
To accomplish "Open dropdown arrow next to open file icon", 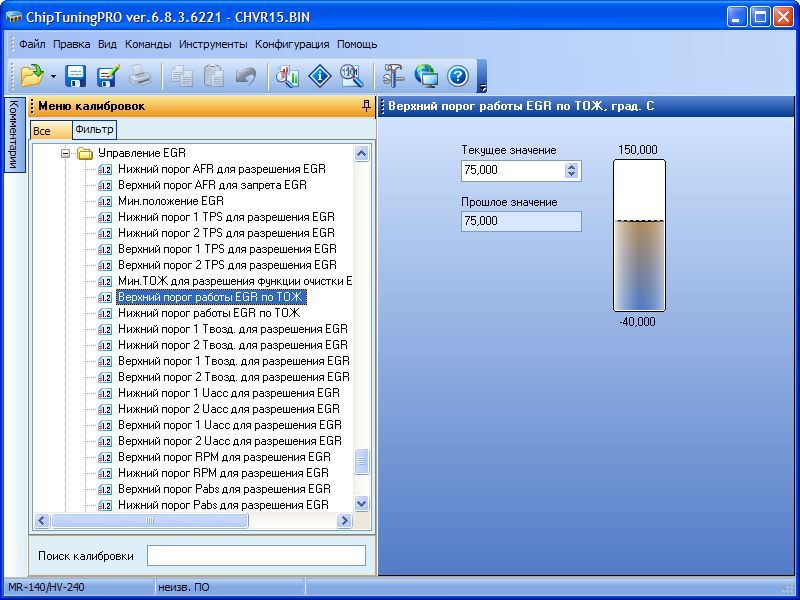I will click(53, 76).
